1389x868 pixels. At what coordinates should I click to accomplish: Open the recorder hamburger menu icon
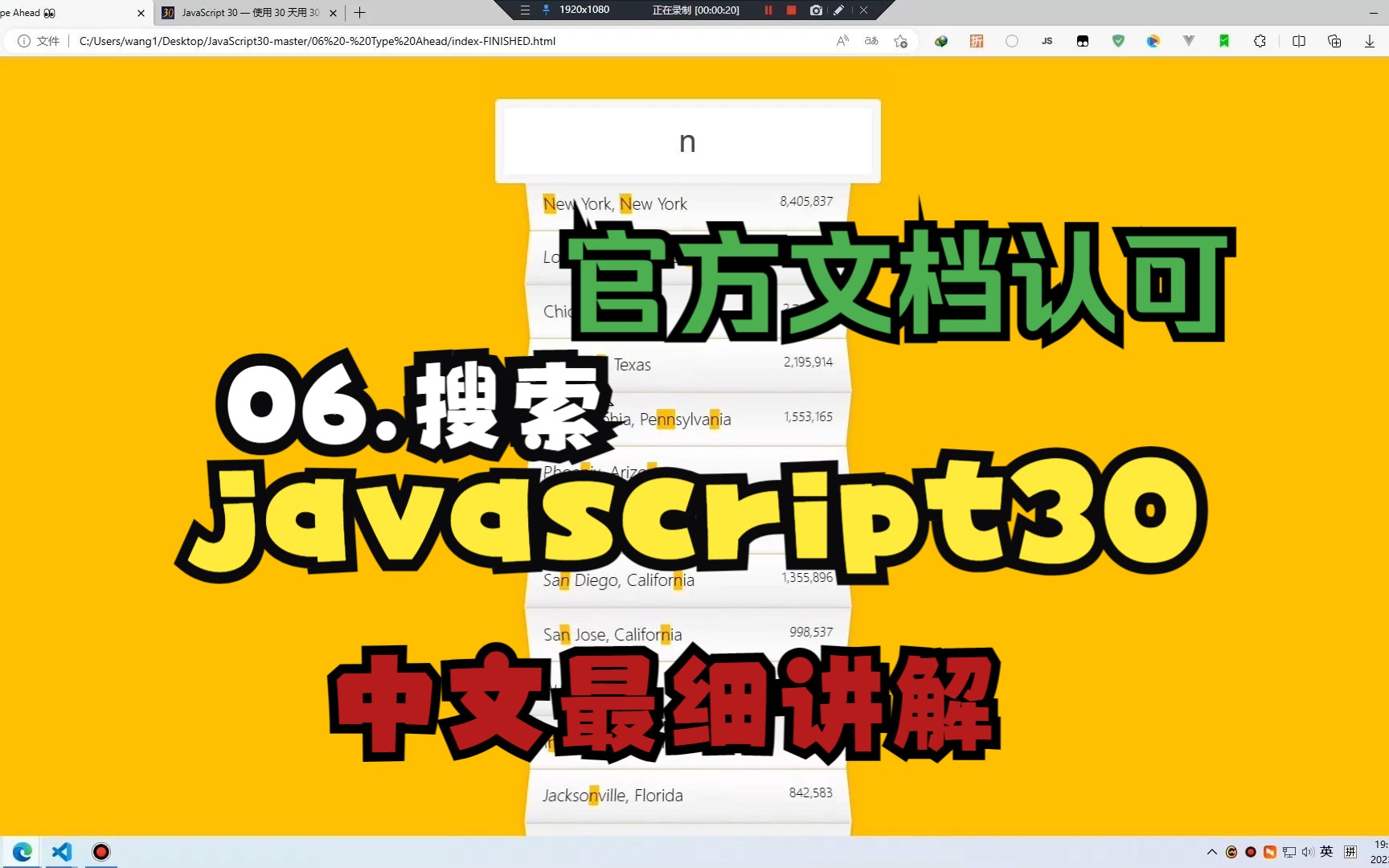(x=525, y=10)
